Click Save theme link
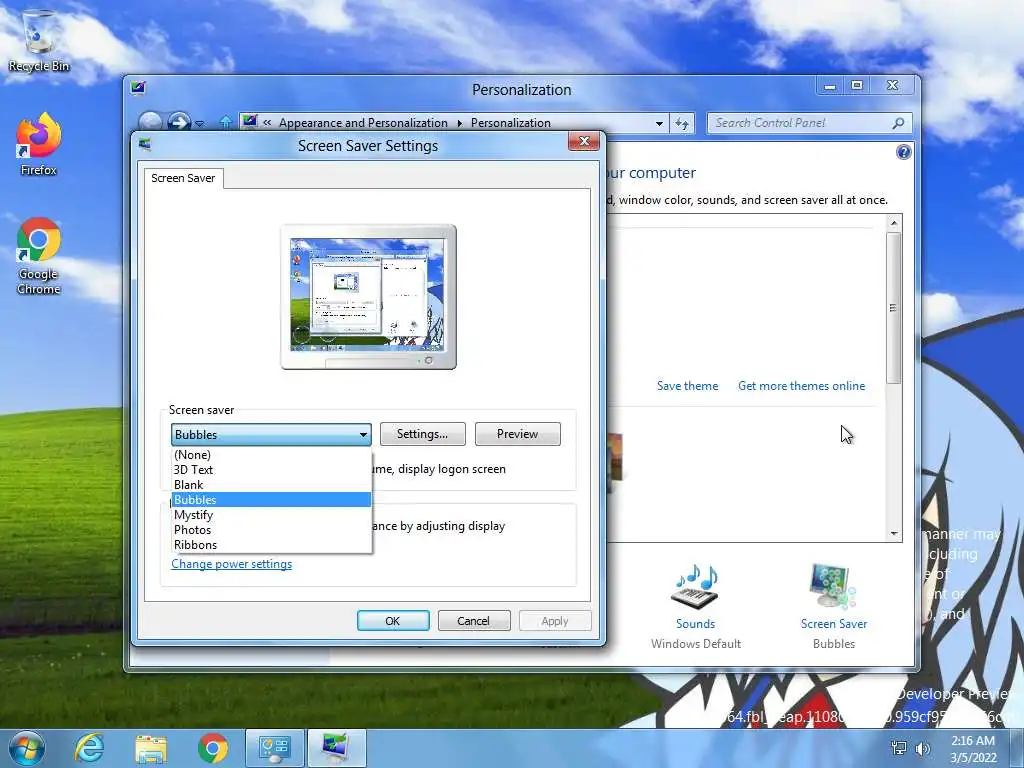Image resolution: width=1024 pixels, height=768 pixels. click(x=688, y=386)
